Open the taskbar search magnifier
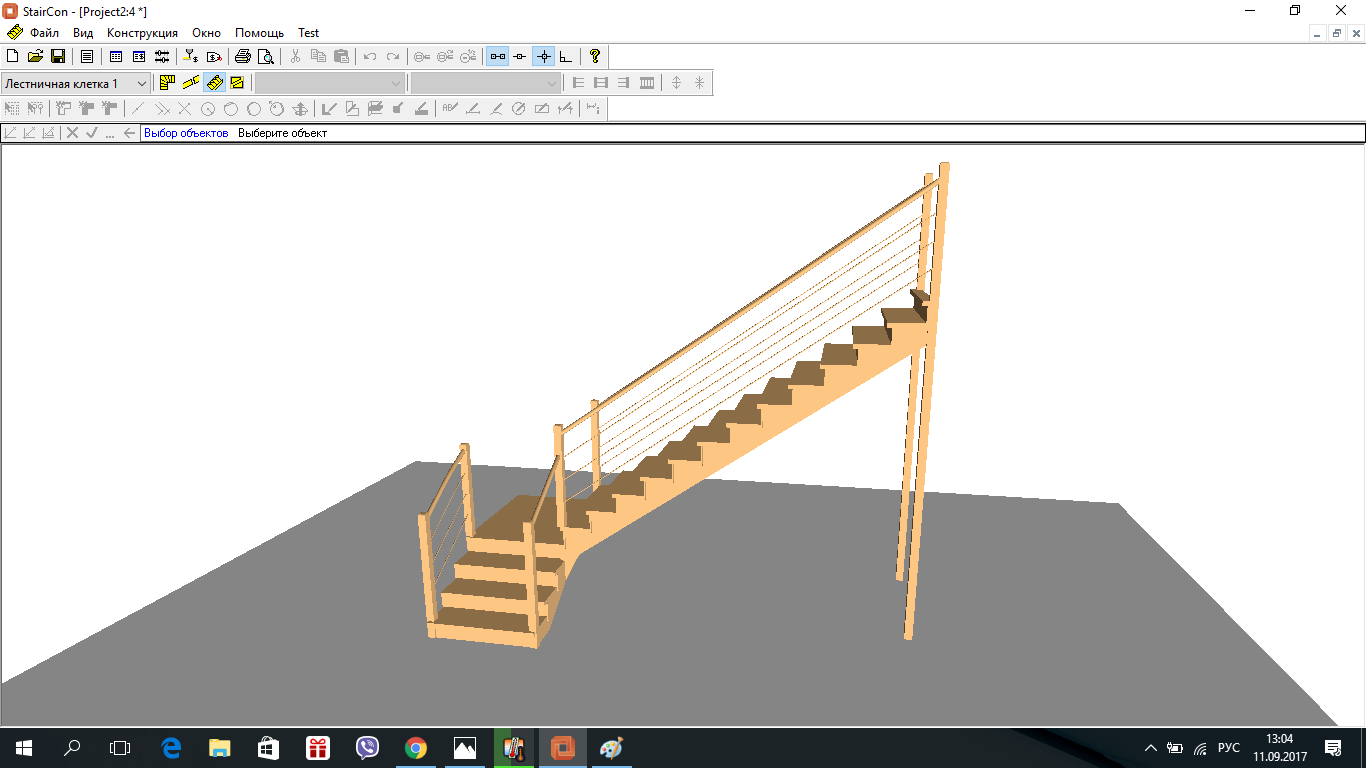1366x768 pixels. pos(72,748)
